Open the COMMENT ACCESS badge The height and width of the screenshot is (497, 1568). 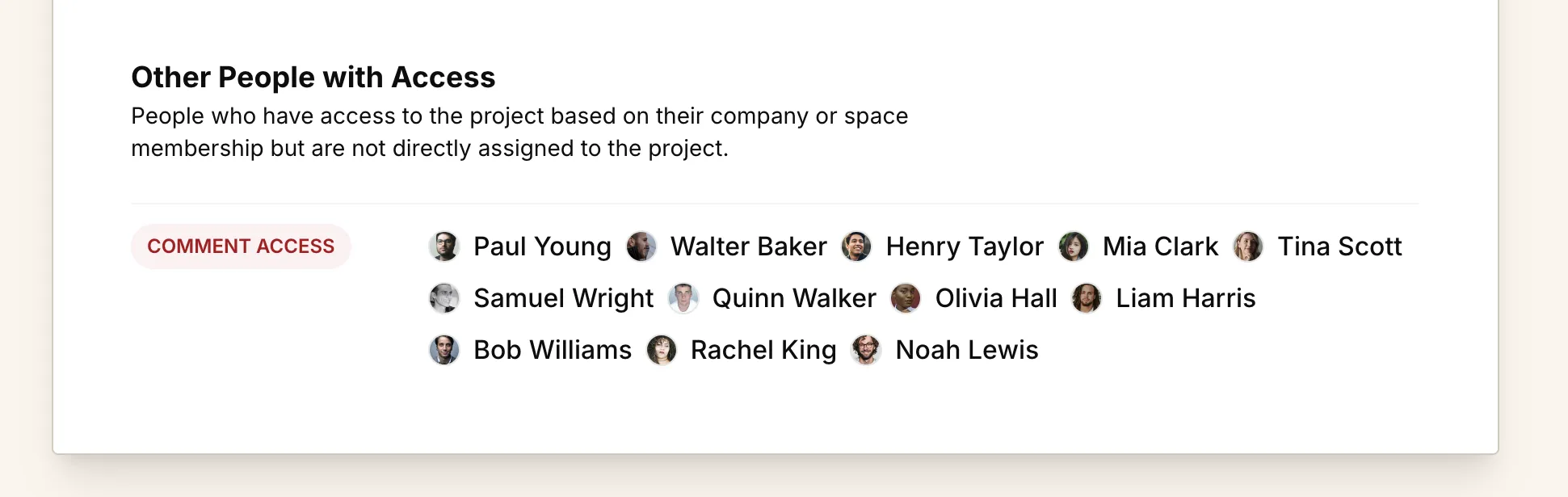point(241,246)
